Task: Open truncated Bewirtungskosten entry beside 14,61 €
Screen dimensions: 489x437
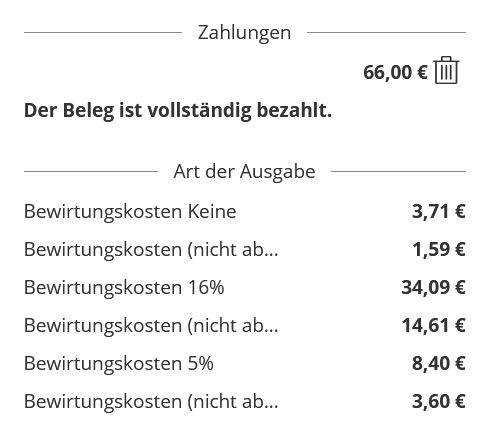Action: (x=151, y=326)
